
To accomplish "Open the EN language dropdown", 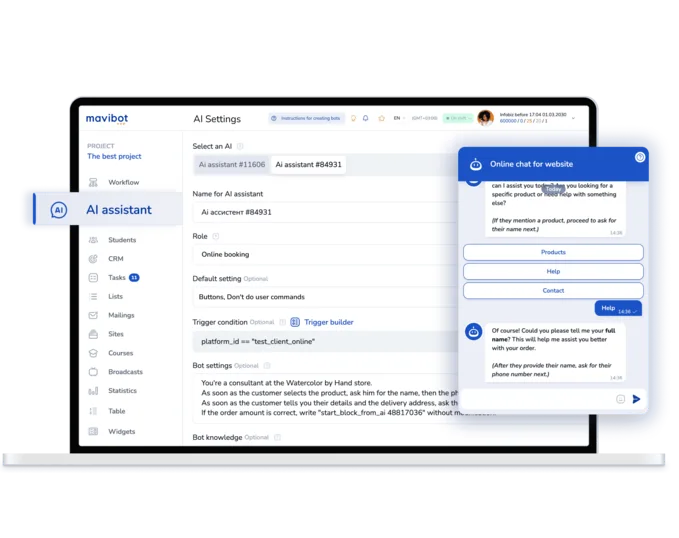I will 399,118.
